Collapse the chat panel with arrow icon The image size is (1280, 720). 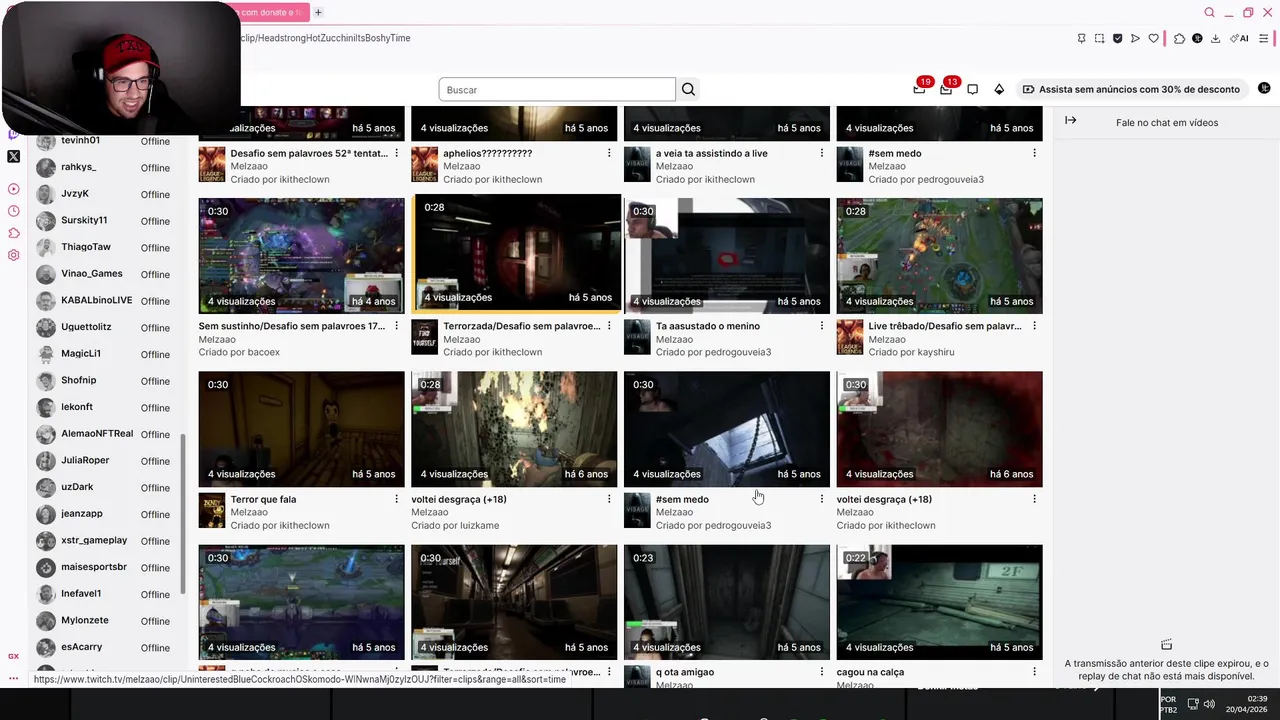coord(1070,120)
